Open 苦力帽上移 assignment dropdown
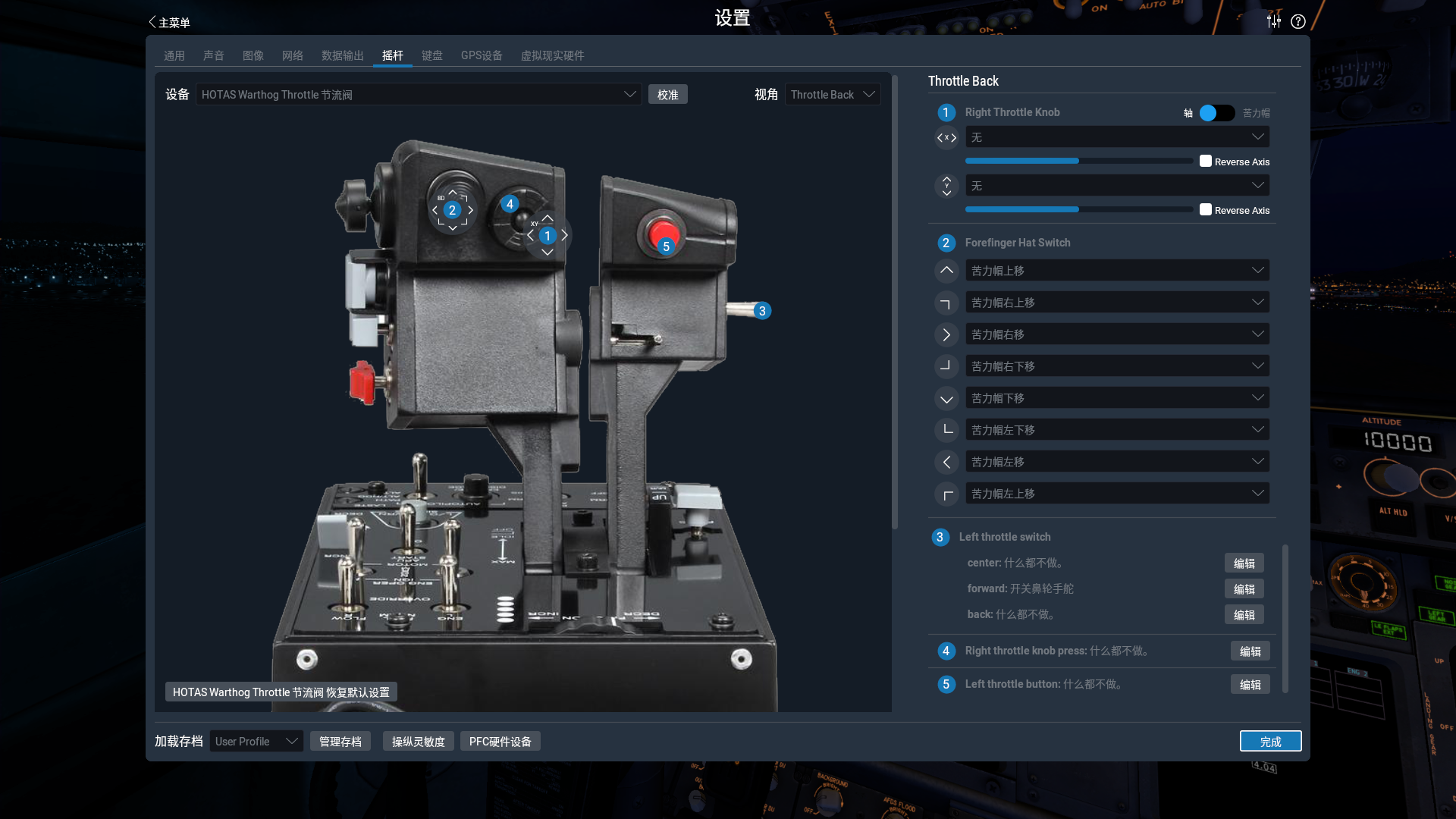The height and width of the screenshot is (819, 1456). (x=1117, y=271)
